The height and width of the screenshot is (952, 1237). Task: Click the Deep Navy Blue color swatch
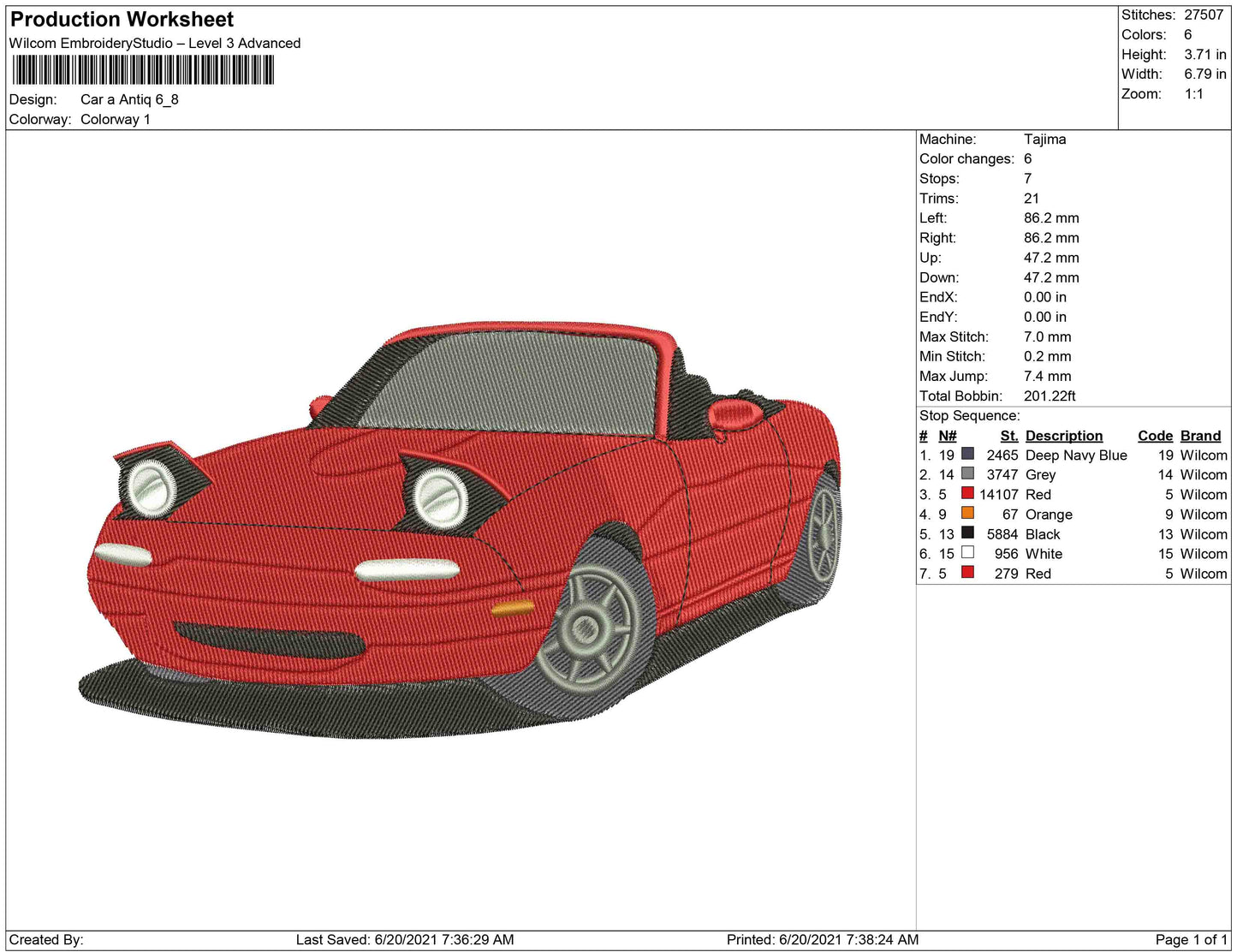[967, 454]
